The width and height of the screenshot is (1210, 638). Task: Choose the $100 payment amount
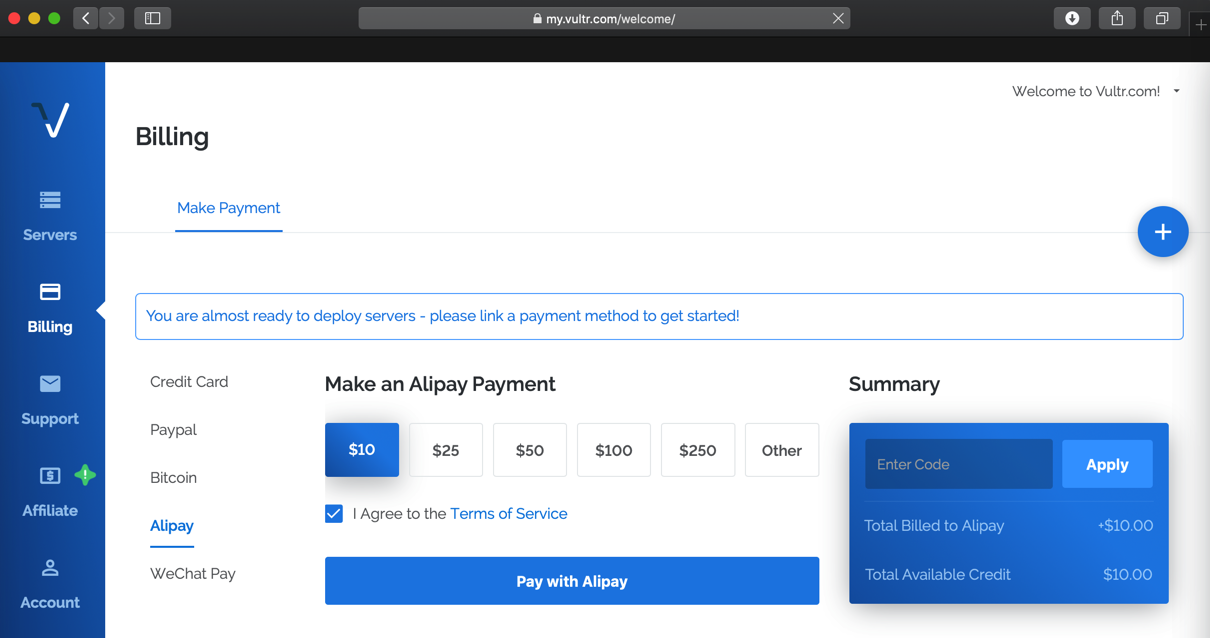pos(614,450)
